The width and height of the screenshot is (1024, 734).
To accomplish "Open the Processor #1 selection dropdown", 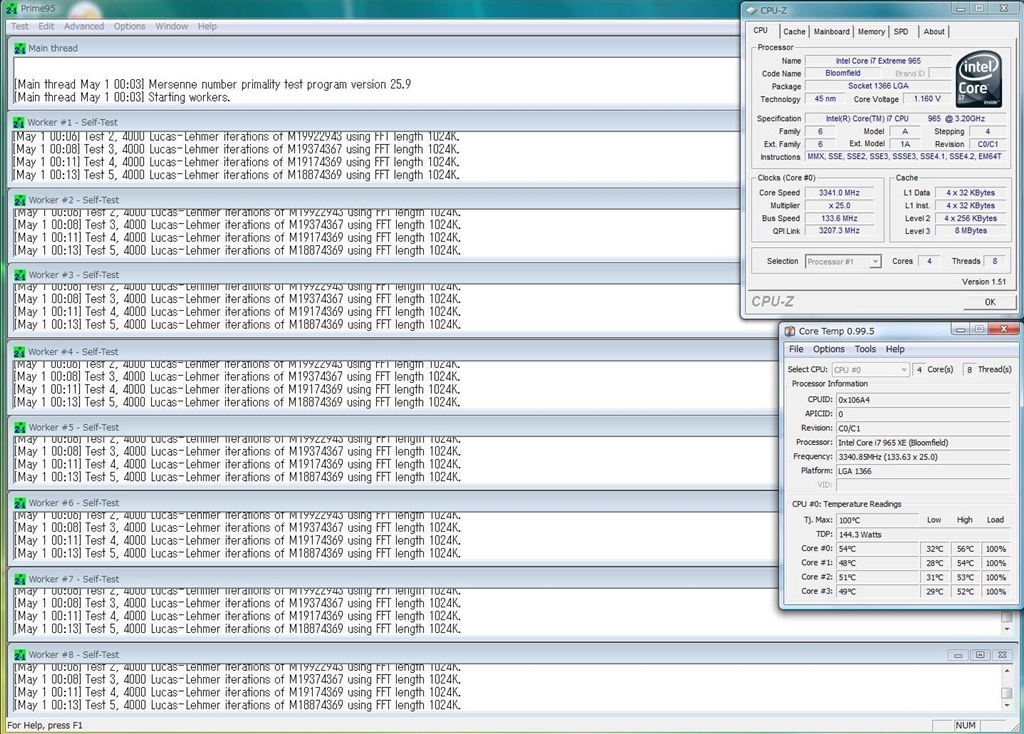I will [x=843, y=262].
